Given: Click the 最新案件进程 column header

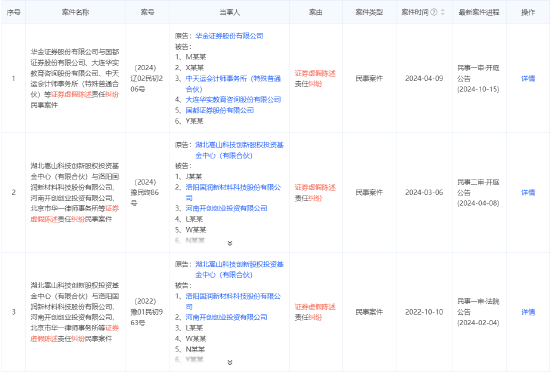Looking at the screenshot, I should [x=479, y=12].
